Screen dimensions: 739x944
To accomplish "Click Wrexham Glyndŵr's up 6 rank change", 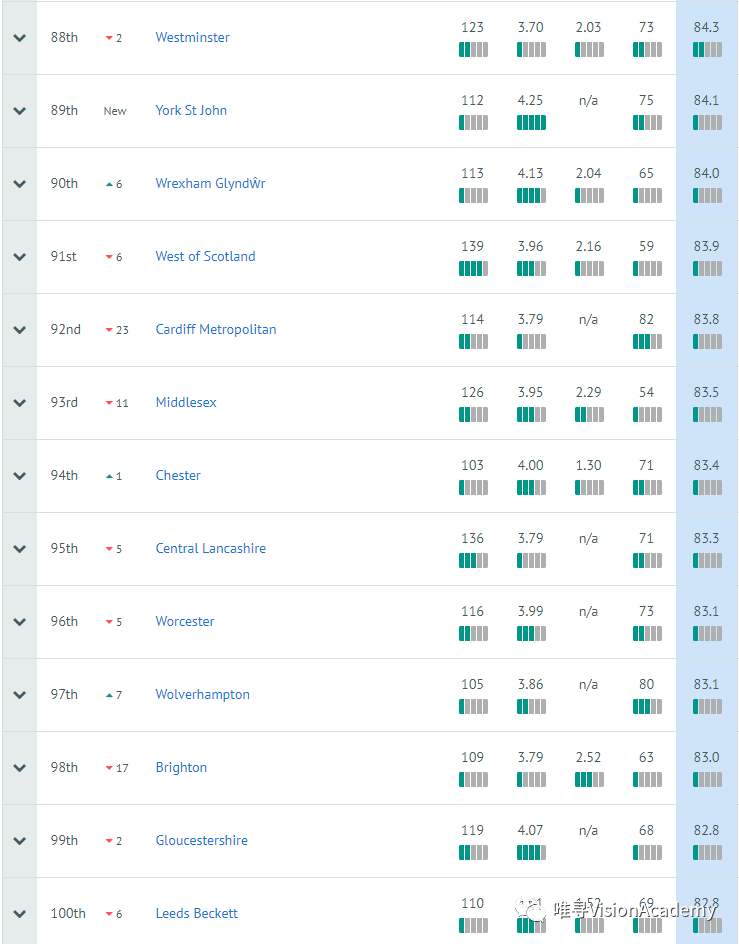I will [x=114, y=184].
